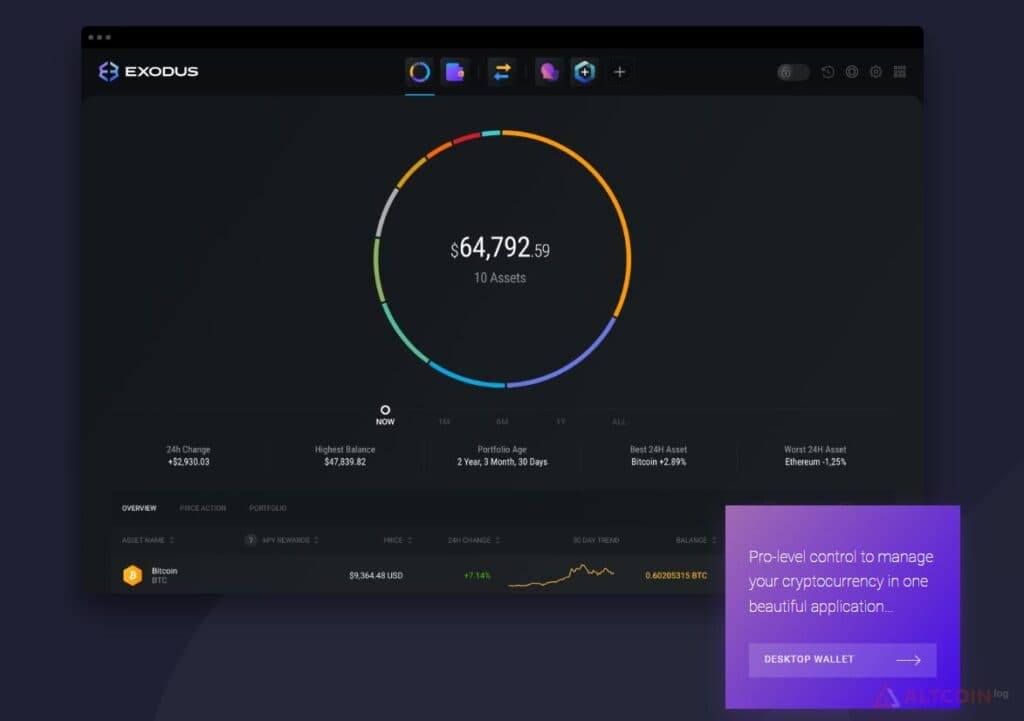1024x721 pixels.
Task: Click the +7.14% change value
Action: (x=477, y=575)
